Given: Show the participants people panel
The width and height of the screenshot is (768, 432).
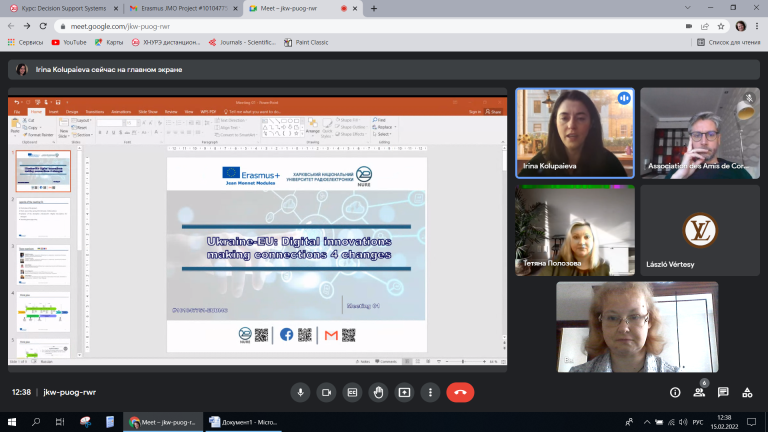Looking at the screenshot, I should [699, 392].
